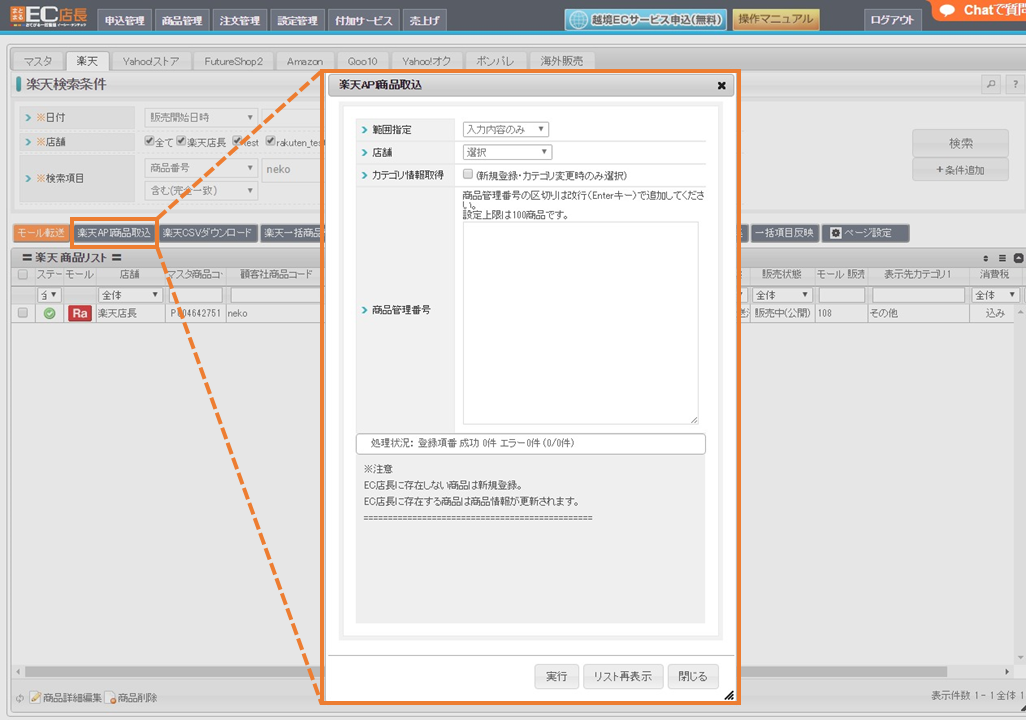This screenshot has height=720, width=1026.
Task: Open the 店舗 選択 dropdown in dialog
Action: click(507, 152)
